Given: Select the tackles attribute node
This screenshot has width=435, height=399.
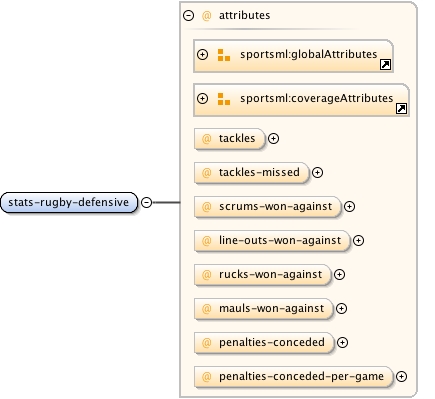Looking at the screenshot, I should tap(229, 138).
